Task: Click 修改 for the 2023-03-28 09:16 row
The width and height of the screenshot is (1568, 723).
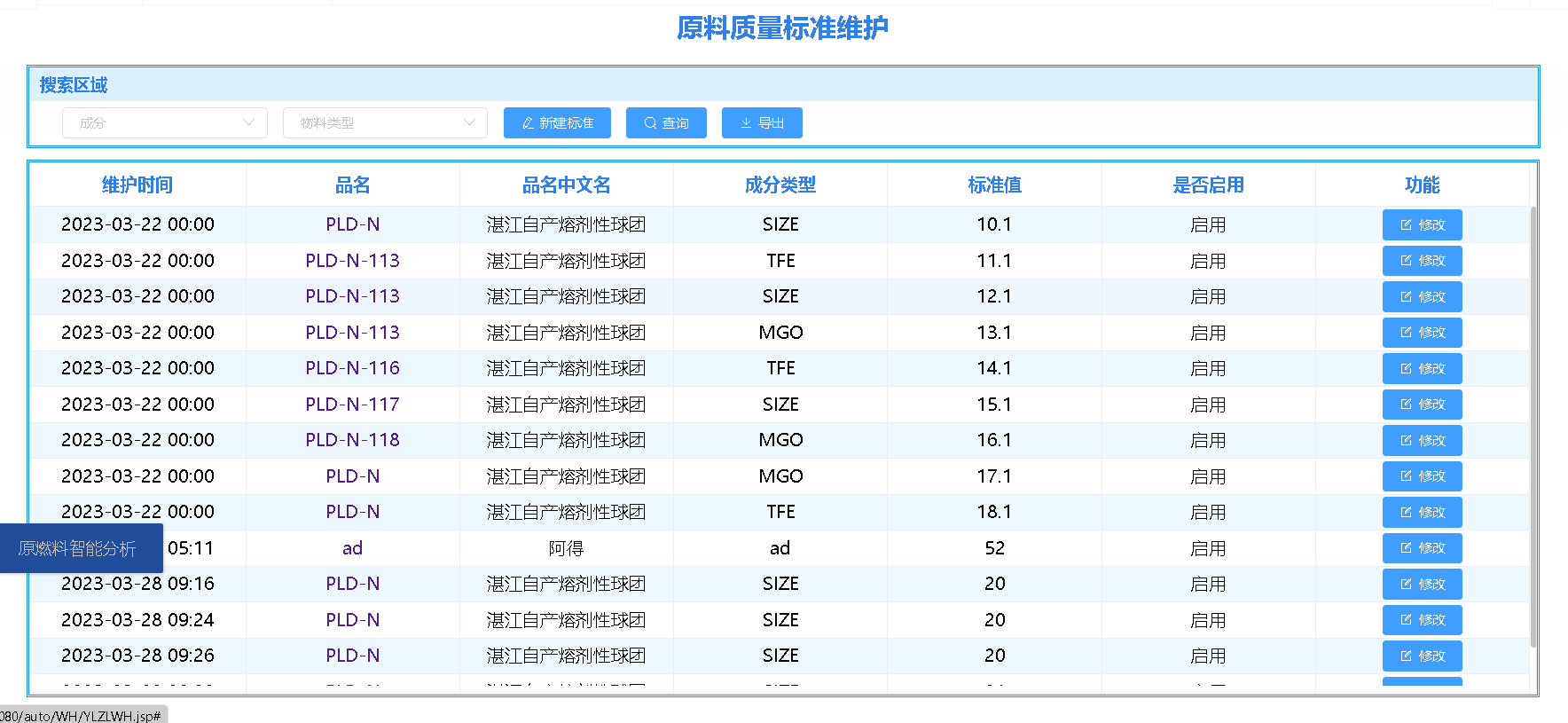Action: (x=1422, y=585)
